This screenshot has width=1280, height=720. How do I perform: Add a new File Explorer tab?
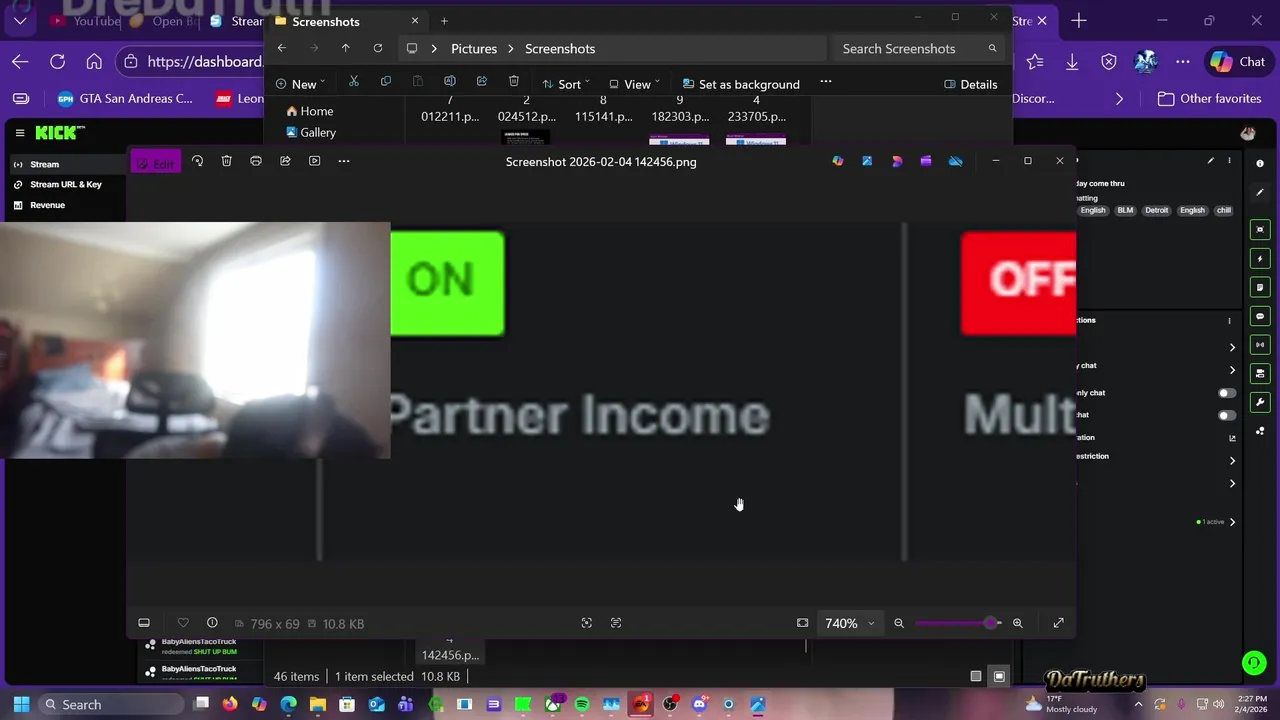tap(444, 21)
